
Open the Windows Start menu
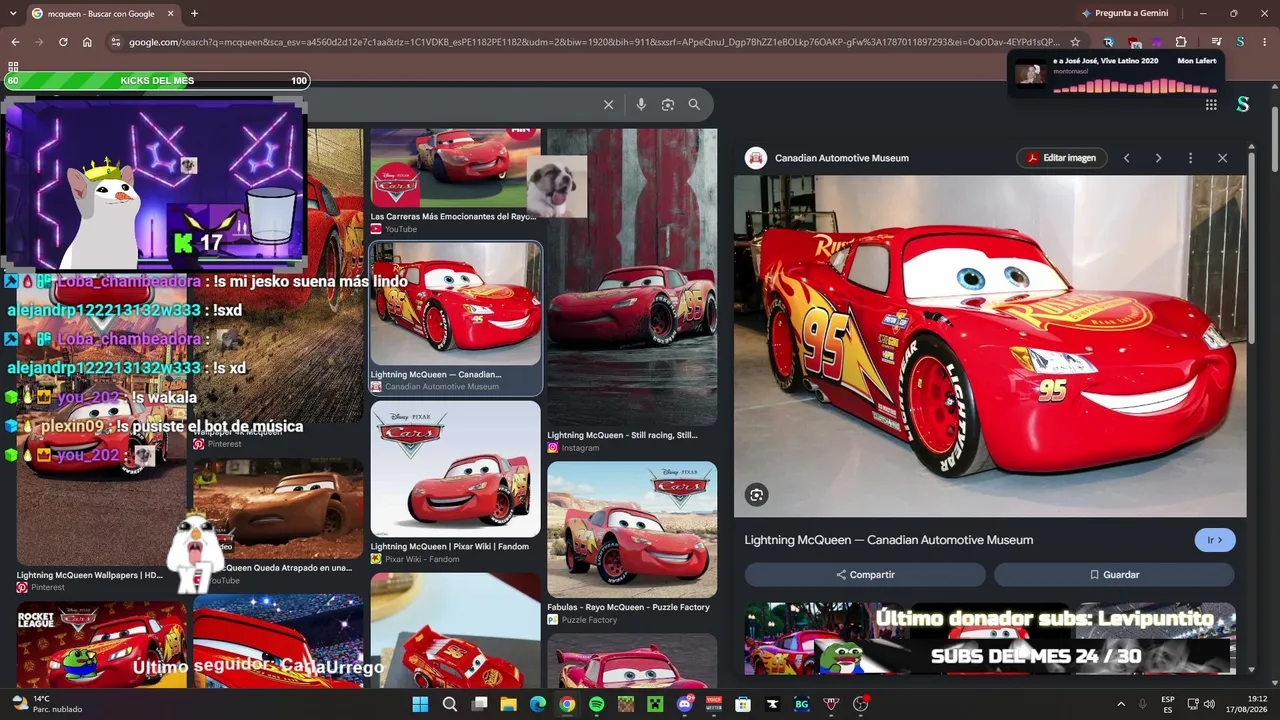pos(420,704)
